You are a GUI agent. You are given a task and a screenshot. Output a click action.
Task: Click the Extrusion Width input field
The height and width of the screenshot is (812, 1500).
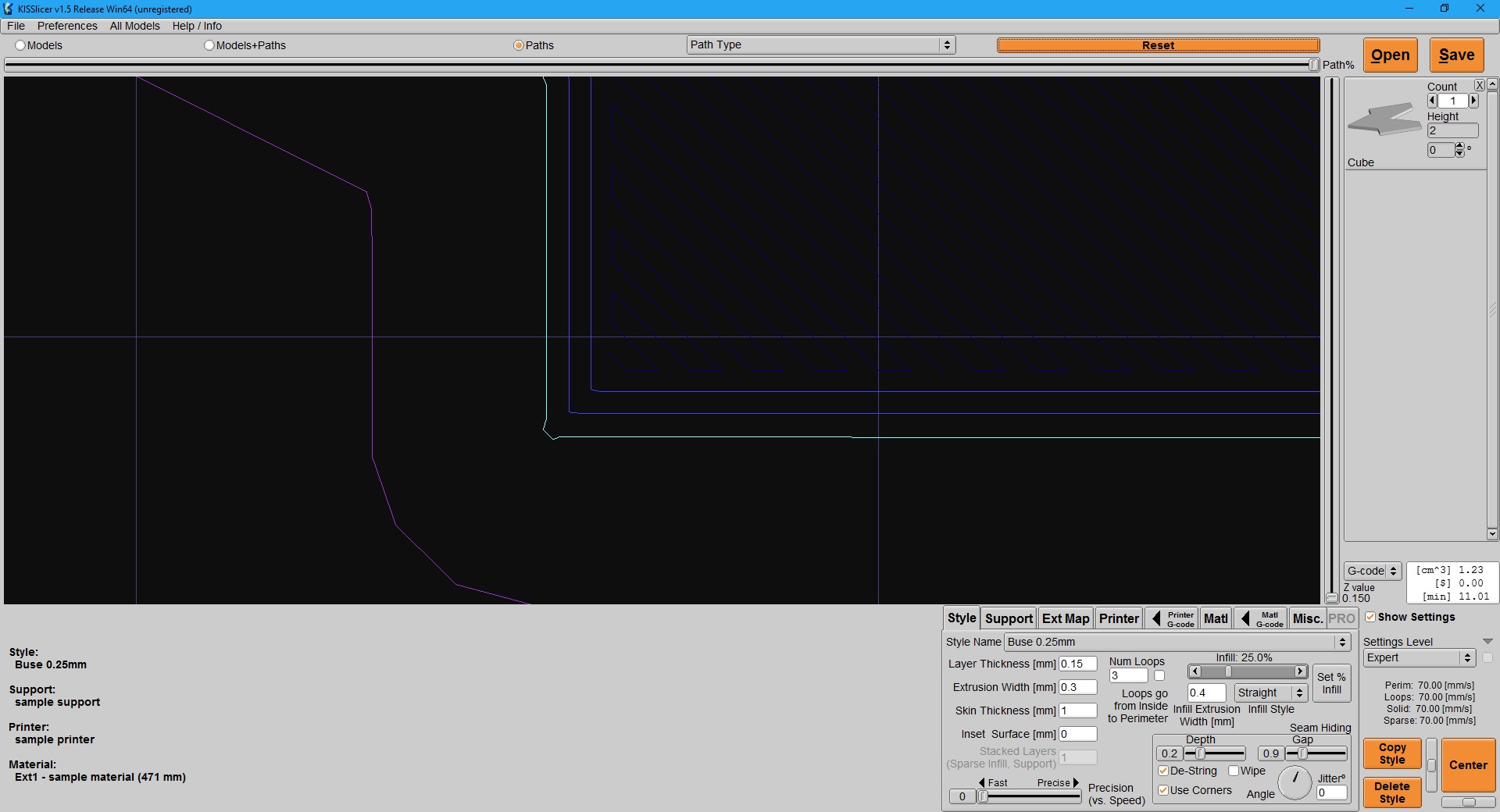coord(1078,687)
